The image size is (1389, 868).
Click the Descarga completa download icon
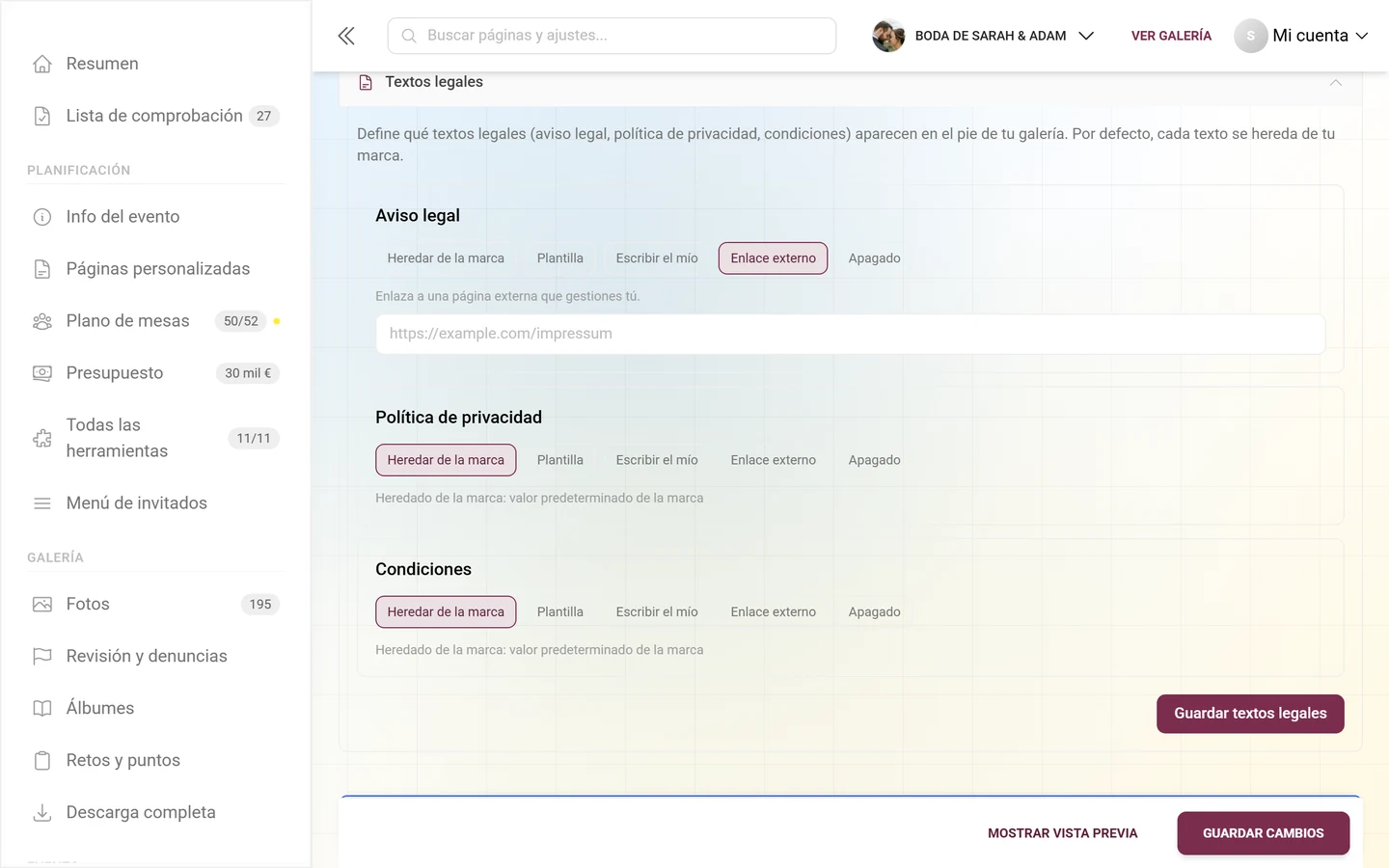(x=42, y=813)
